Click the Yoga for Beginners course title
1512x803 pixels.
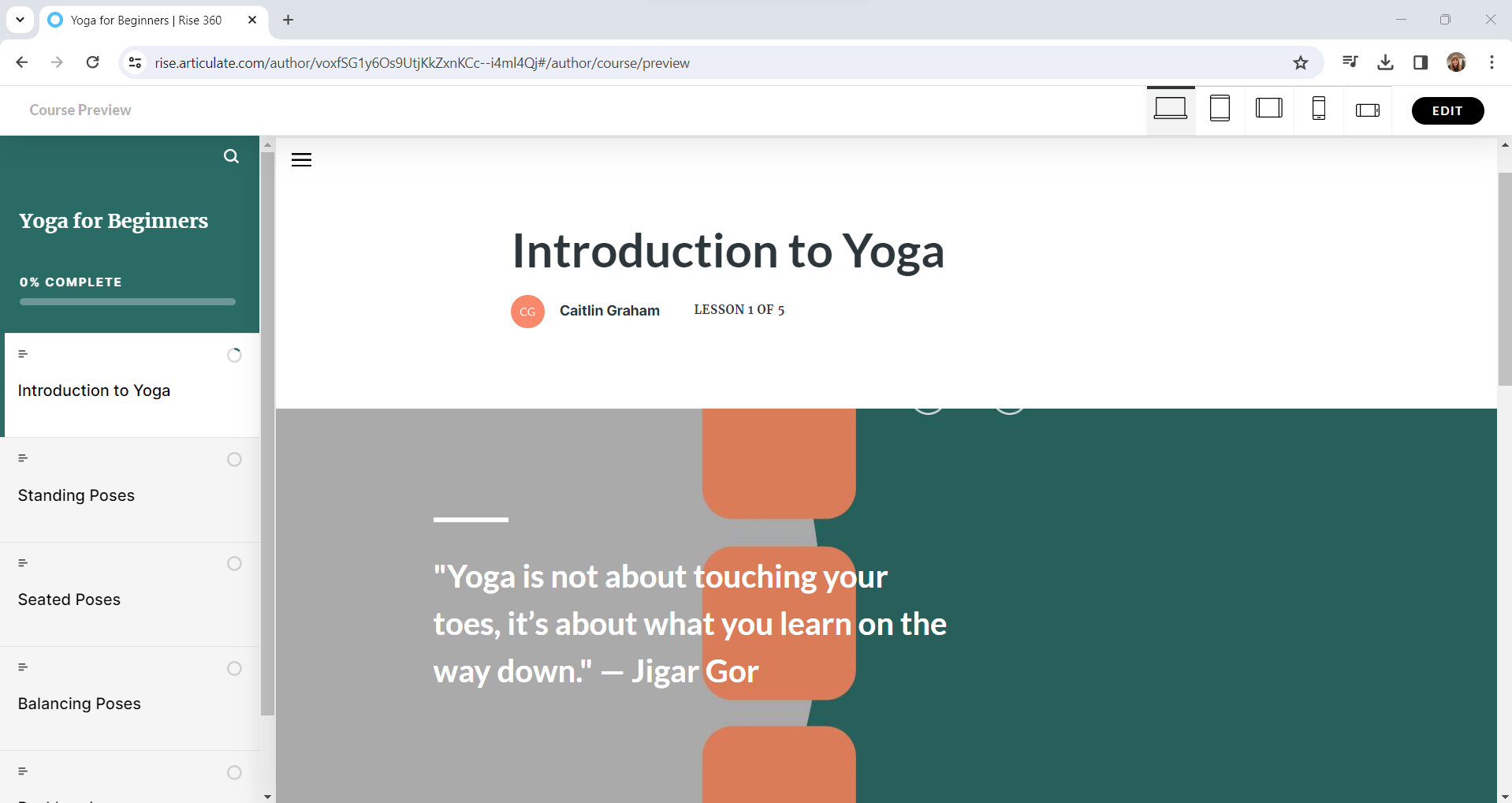click(x=114, y=221)
